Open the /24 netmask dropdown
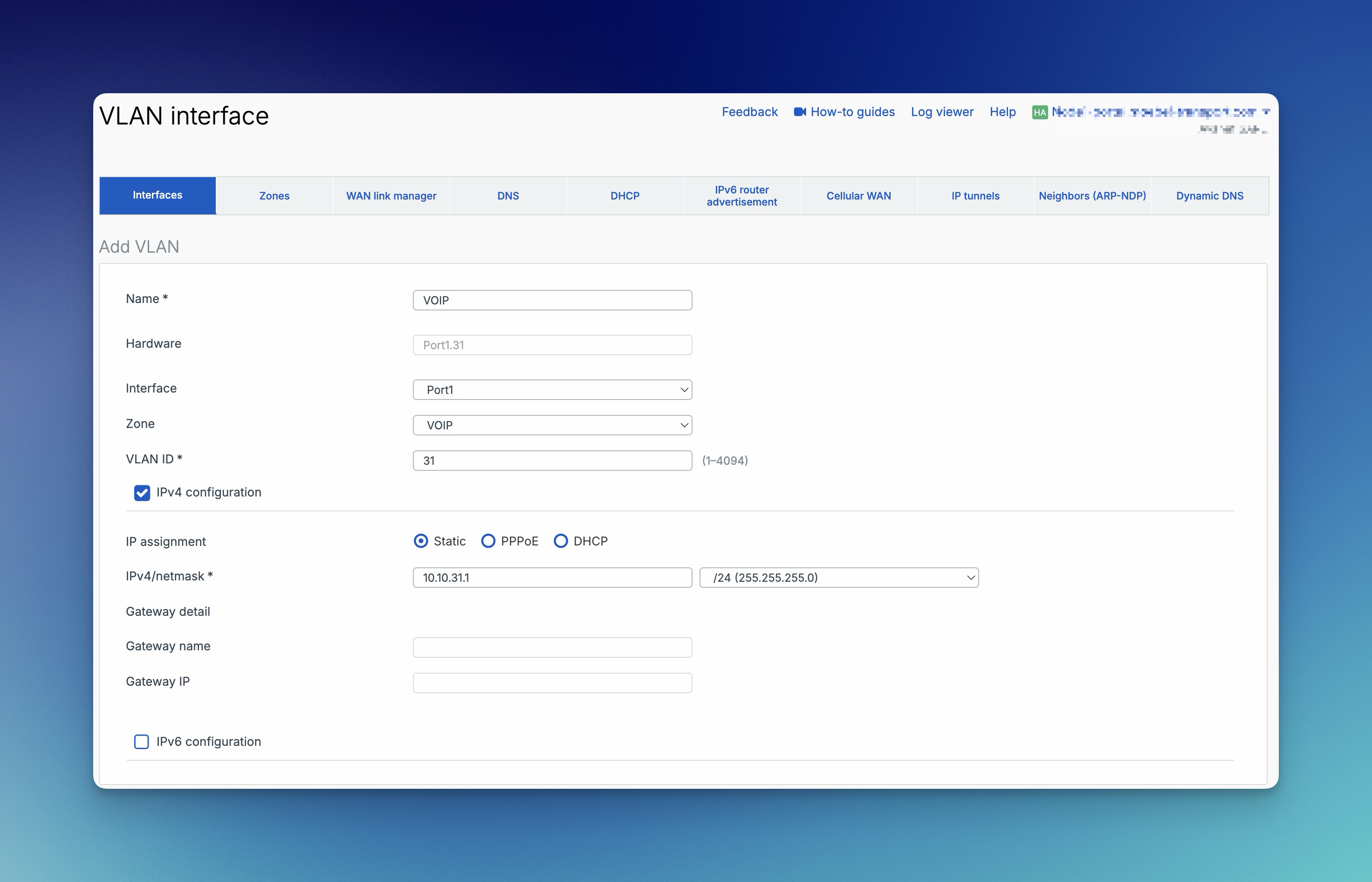 [x=839, y=578]
